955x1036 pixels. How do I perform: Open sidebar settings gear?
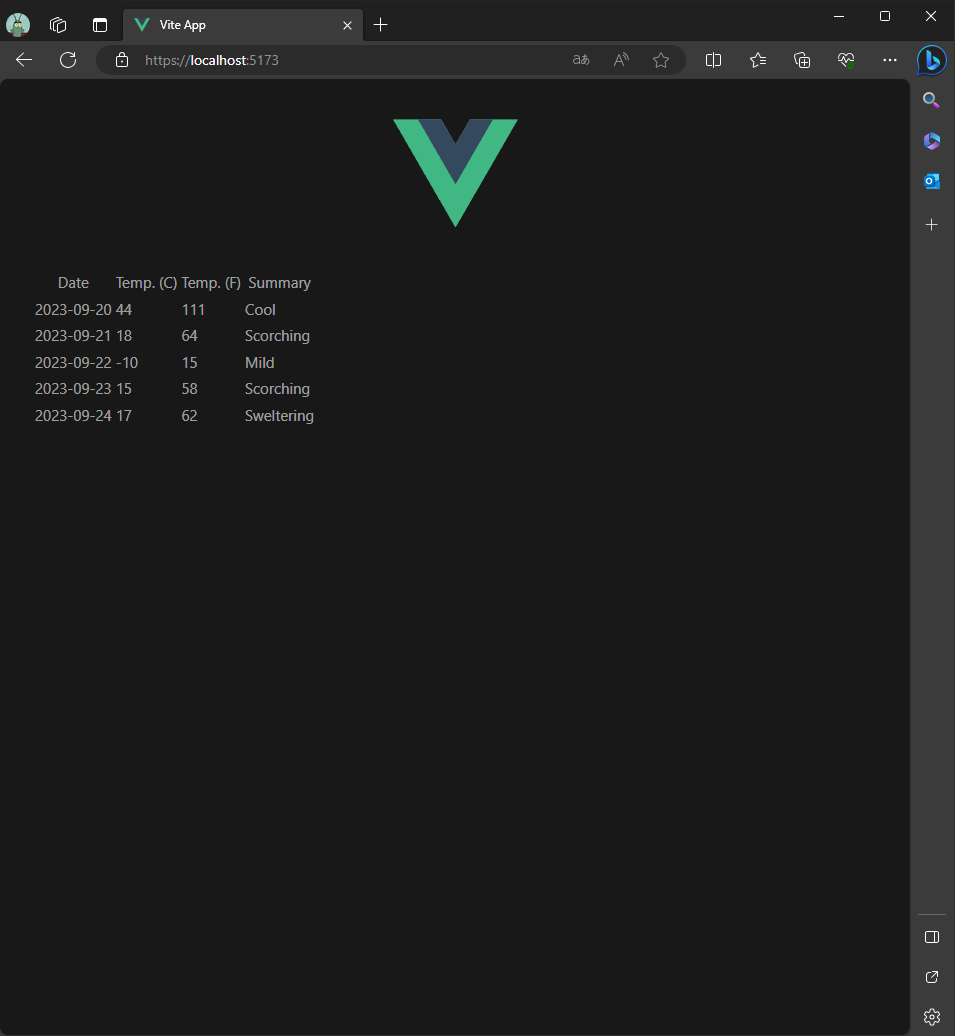932,1017
